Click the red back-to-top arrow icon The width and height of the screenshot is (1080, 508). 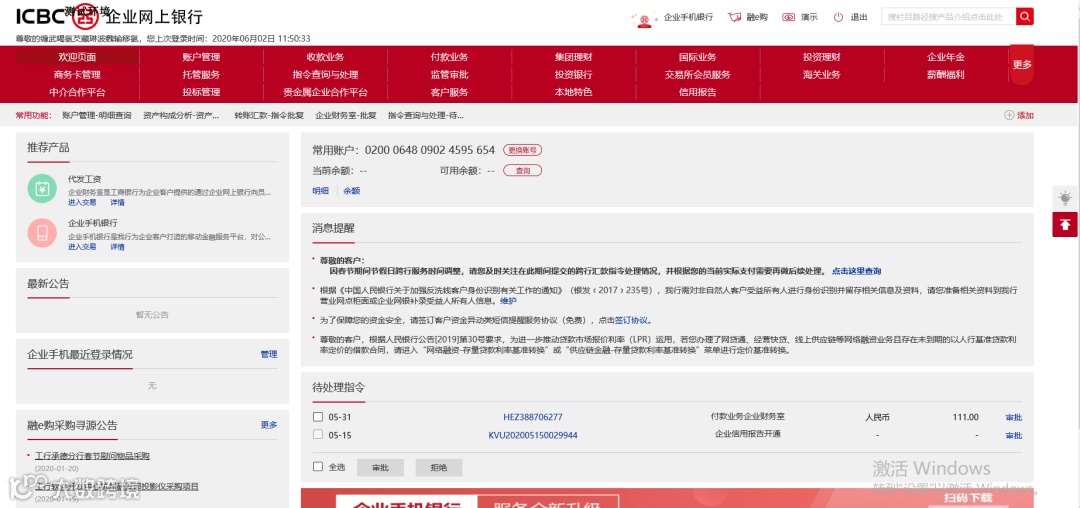(1065, 224)
